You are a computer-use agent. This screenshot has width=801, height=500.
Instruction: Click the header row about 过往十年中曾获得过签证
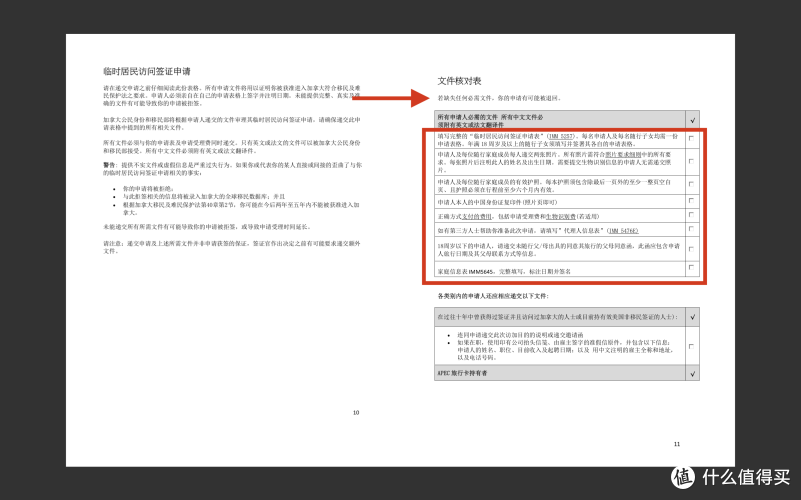(x=559, y=317)
